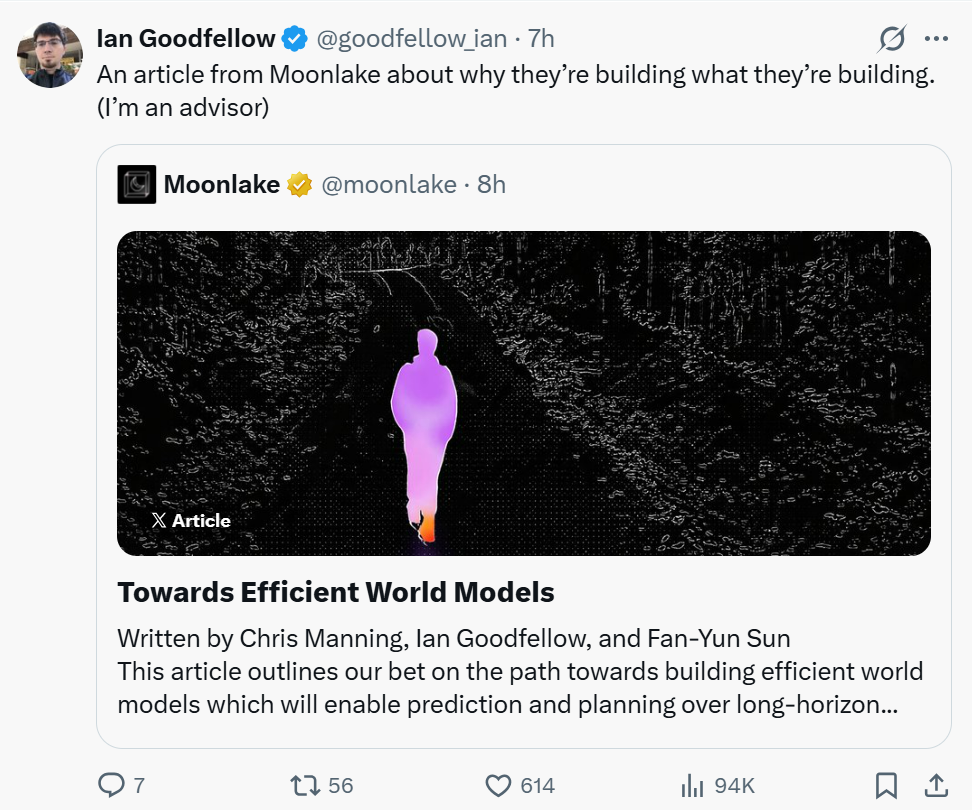Open the Towards Efficient World Models article

[x=336, y=592]
